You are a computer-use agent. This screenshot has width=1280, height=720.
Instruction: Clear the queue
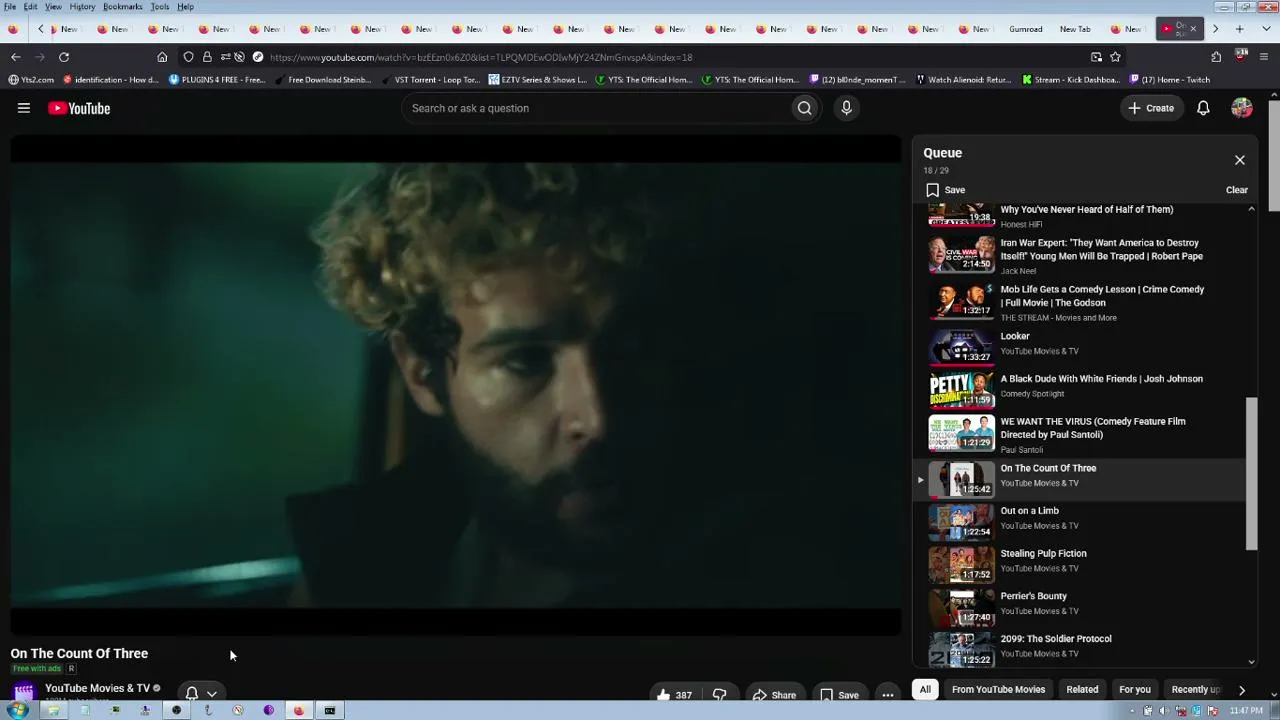coord(1237,190)
